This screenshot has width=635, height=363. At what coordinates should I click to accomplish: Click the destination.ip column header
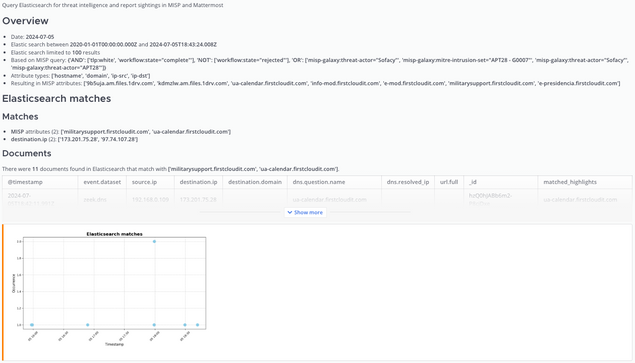pyautogui.click(x=198, y=182)
